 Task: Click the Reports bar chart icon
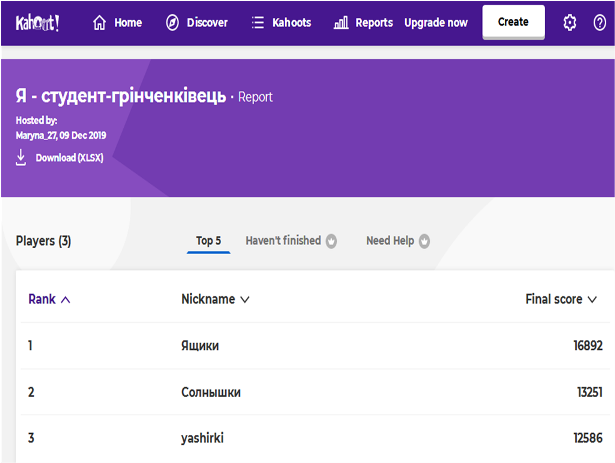(x=341, y=22)
